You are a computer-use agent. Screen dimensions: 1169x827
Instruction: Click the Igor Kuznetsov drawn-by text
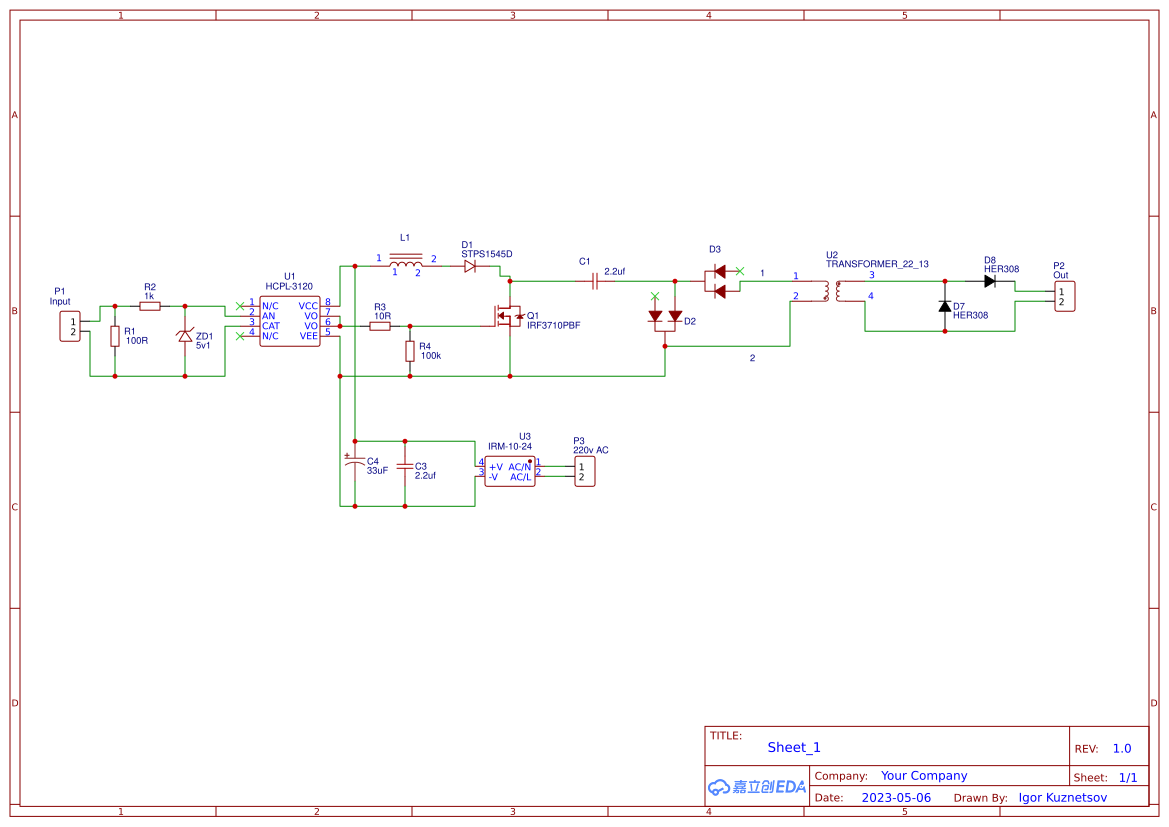click(x=1062, y=797)
